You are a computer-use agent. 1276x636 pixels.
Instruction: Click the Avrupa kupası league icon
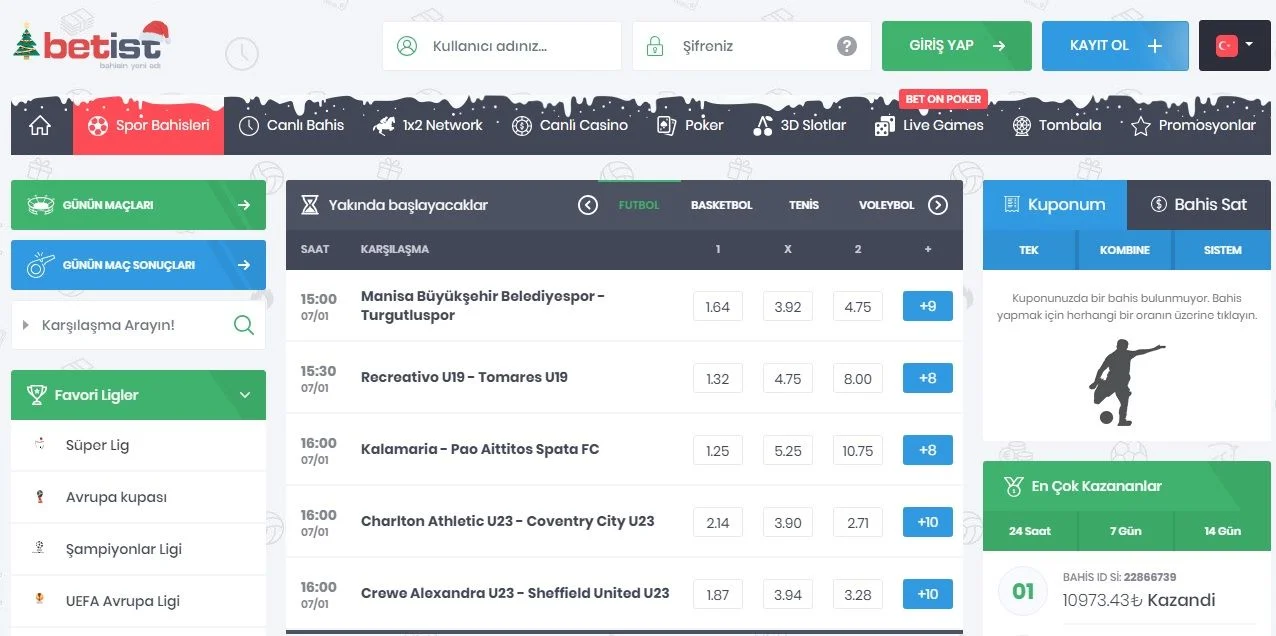click(39, 496)
